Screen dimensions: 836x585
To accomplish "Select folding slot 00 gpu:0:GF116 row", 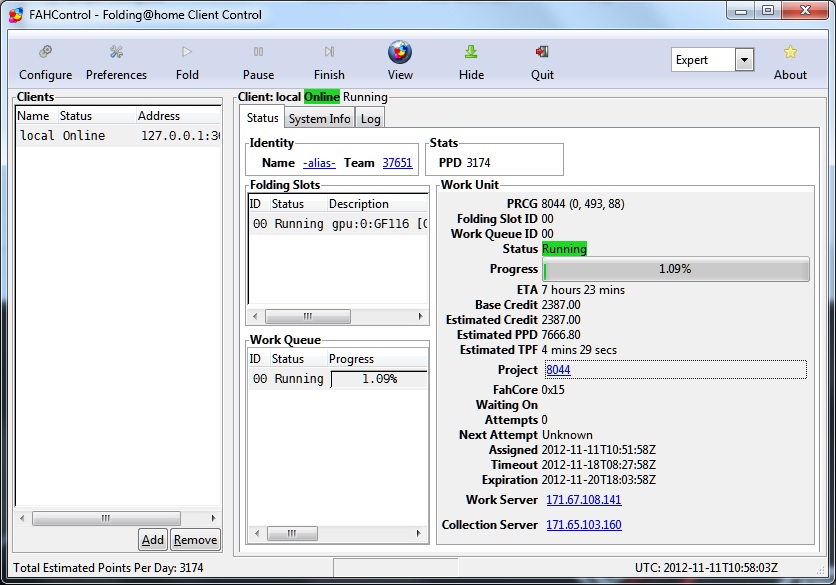I will 338,223.
